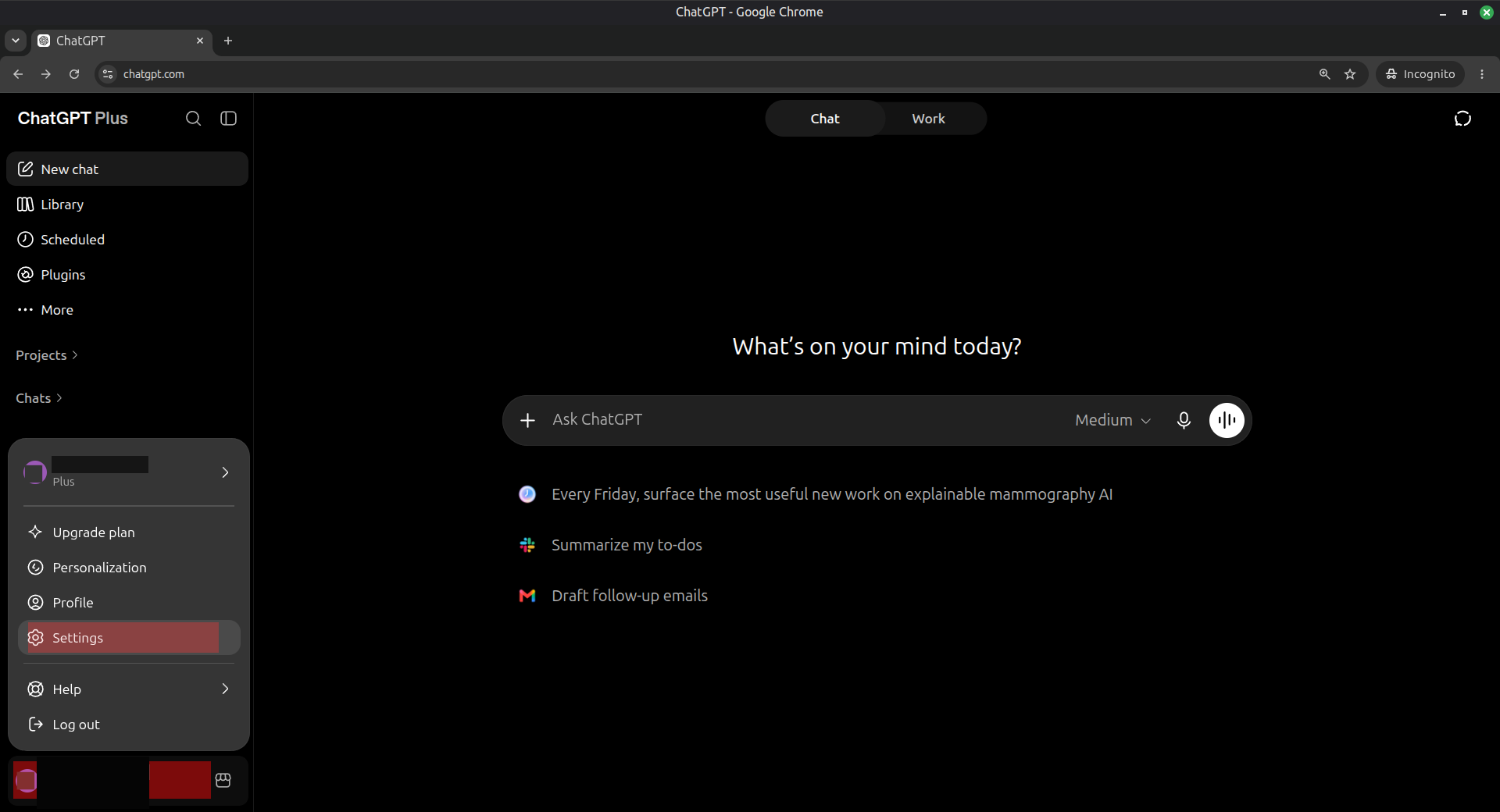Click the storefront icon at sidebar bottom

tap(223, 780)
